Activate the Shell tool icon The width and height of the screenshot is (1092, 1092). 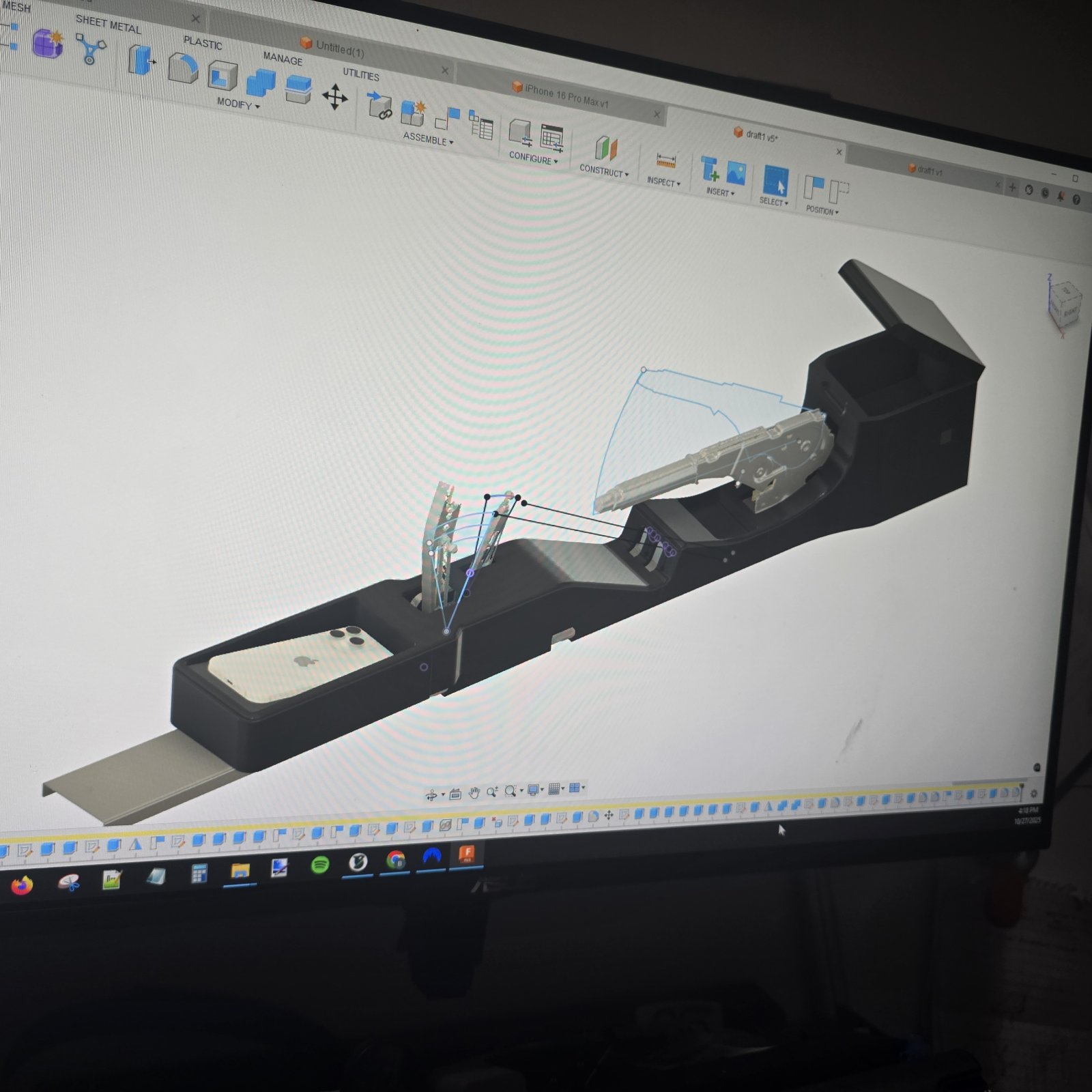[x=222, y=76]
